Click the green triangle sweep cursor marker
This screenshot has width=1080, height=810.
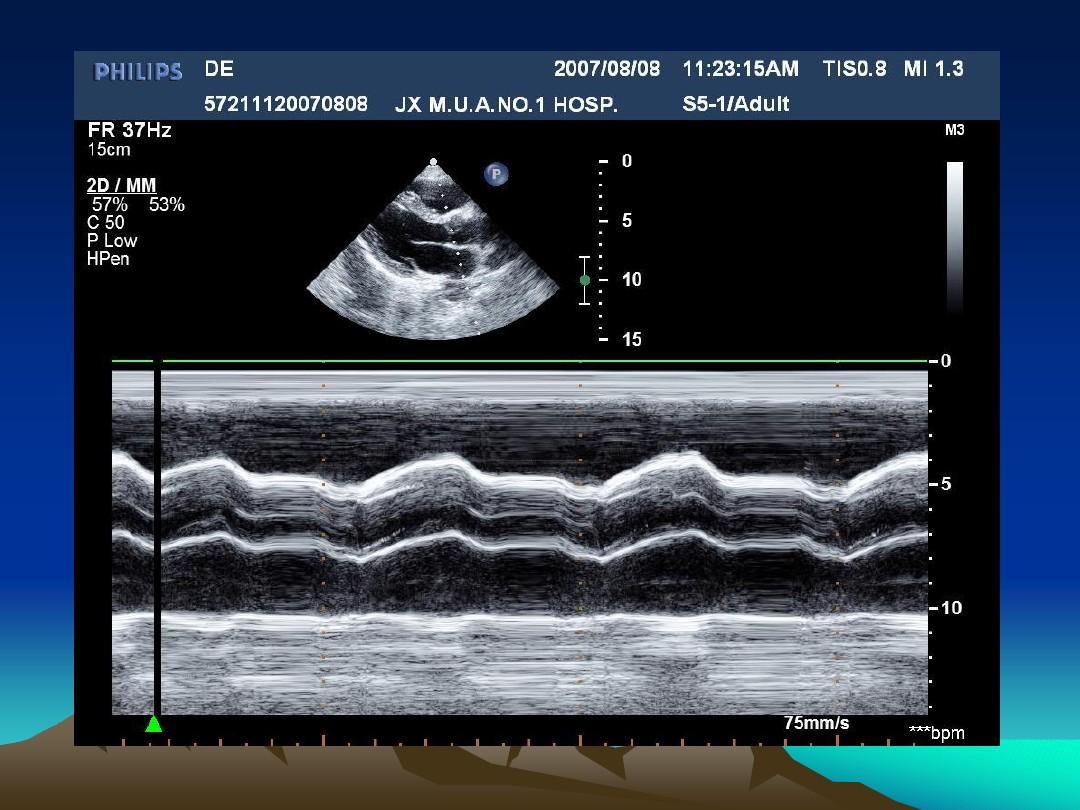coord(154,723)
